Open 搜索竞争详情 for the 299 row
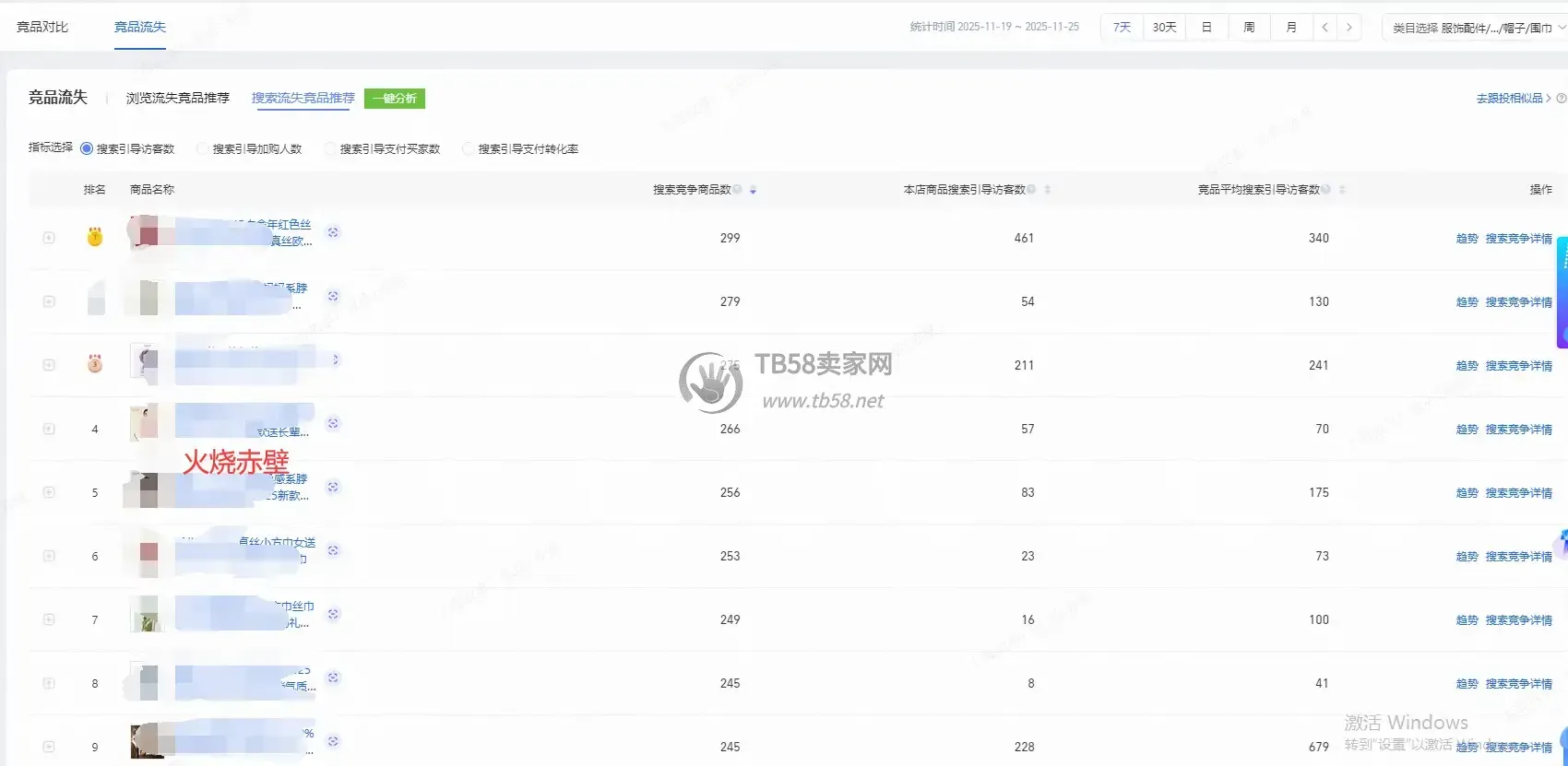This screenshot has height=766, width=1568. point(1518,239)
